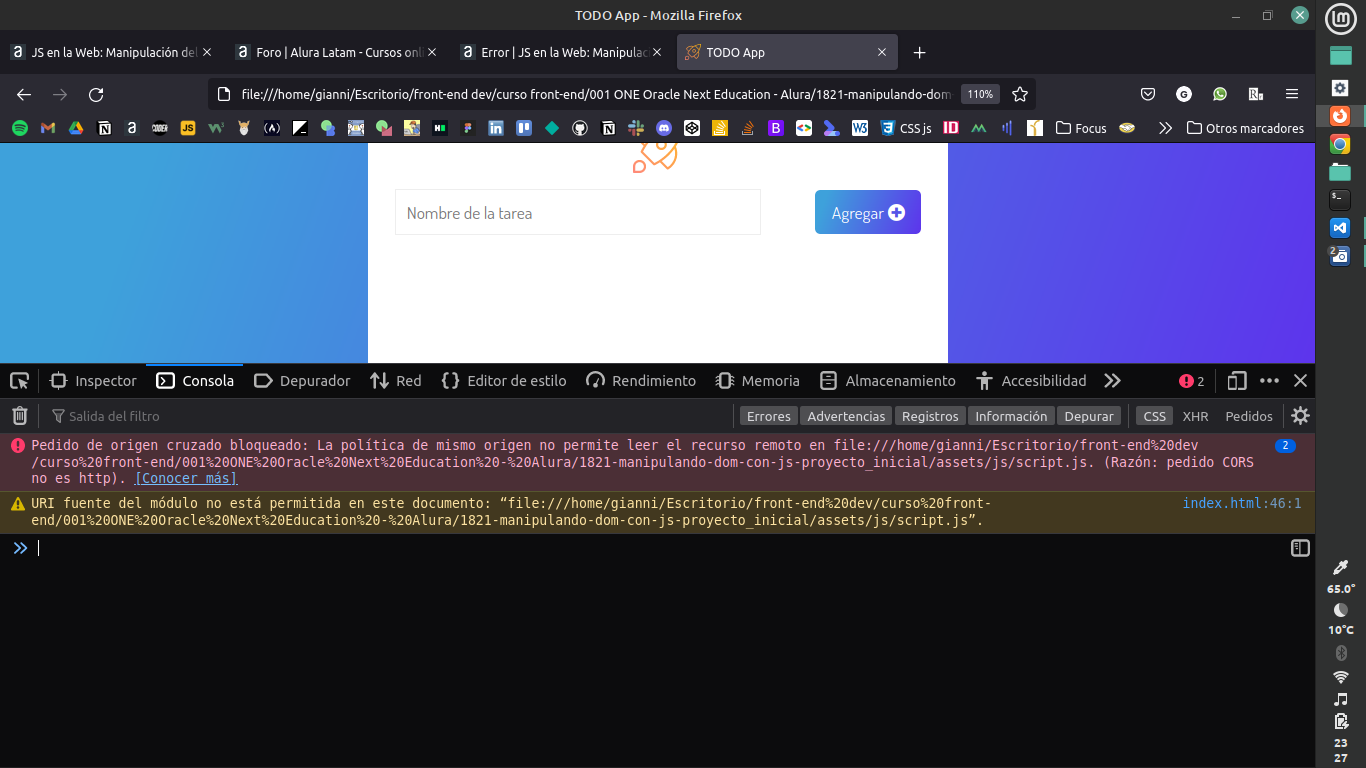Open the Bootstrap bookmark icon
This screenshot has width=1366, height=768.
[x=775, y=128]
